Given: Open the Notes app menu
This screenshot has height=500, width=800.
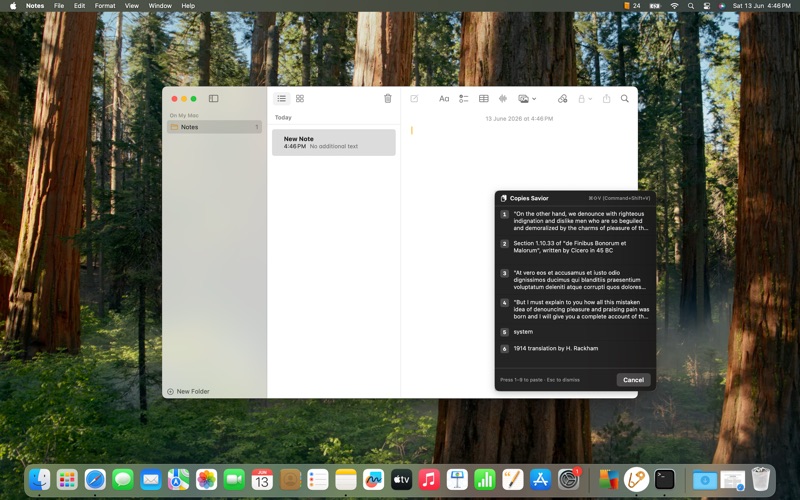Looking at the screenshot, I should click(x=35, y=6).
